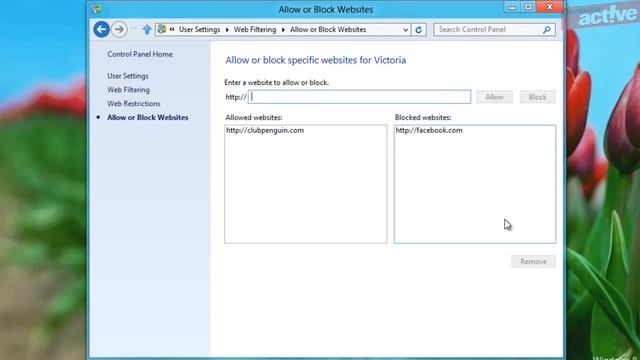
Task: Open Web Filtering breadcrumb
Action: (x=255, y=29)
